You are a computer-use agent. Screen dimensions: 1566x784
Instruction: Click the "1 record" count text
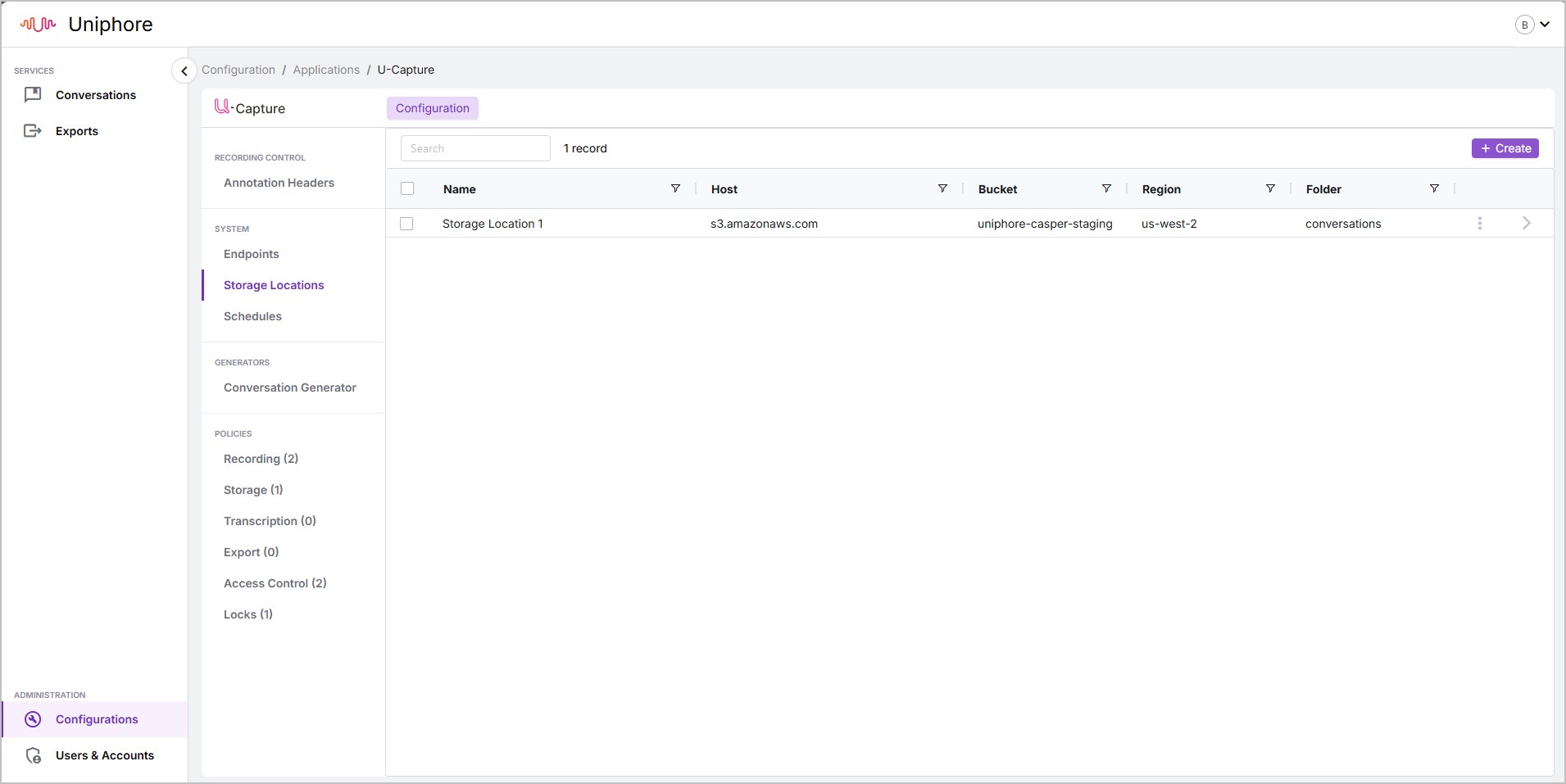coord(585,148)
